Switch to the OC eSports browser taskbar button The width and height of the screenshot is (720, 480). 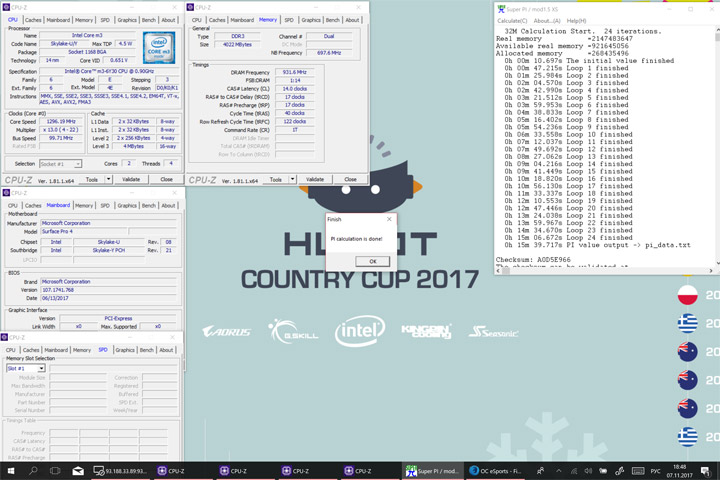point(495,471)
